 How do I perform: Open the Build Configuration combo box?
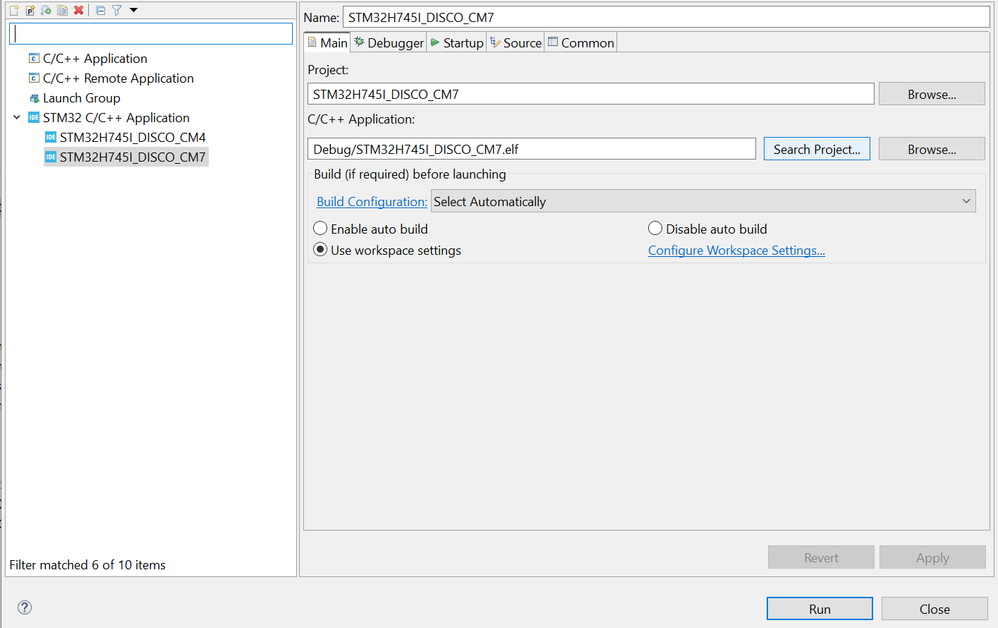(x=703, y=202)
